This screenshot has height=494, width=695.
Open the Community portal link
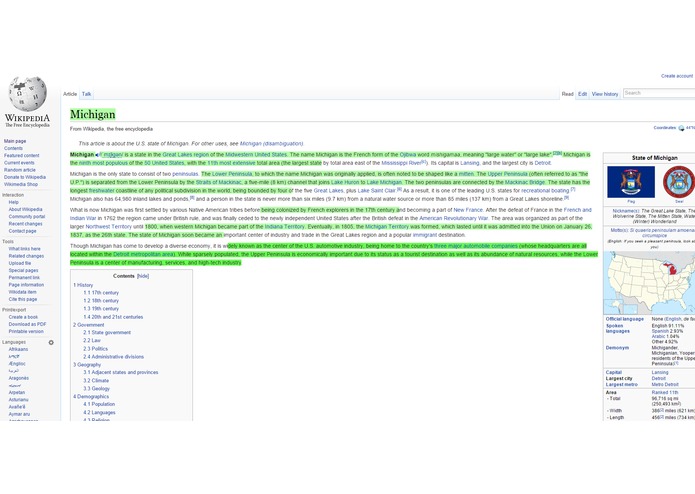27,217
